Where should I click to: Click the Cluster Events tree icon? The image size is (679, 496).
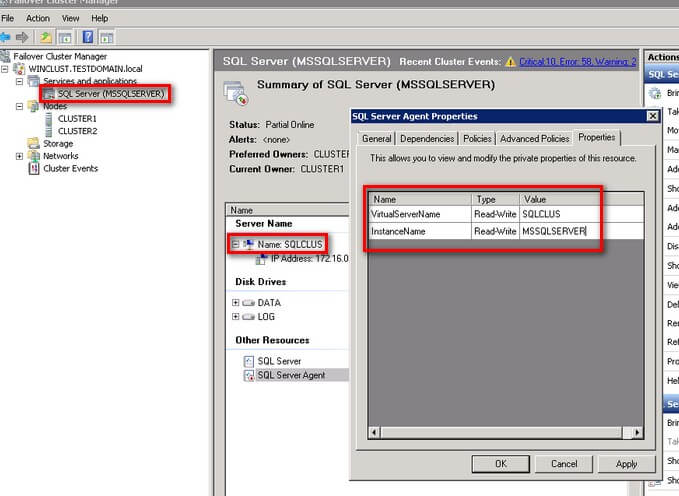click(33, 169)
